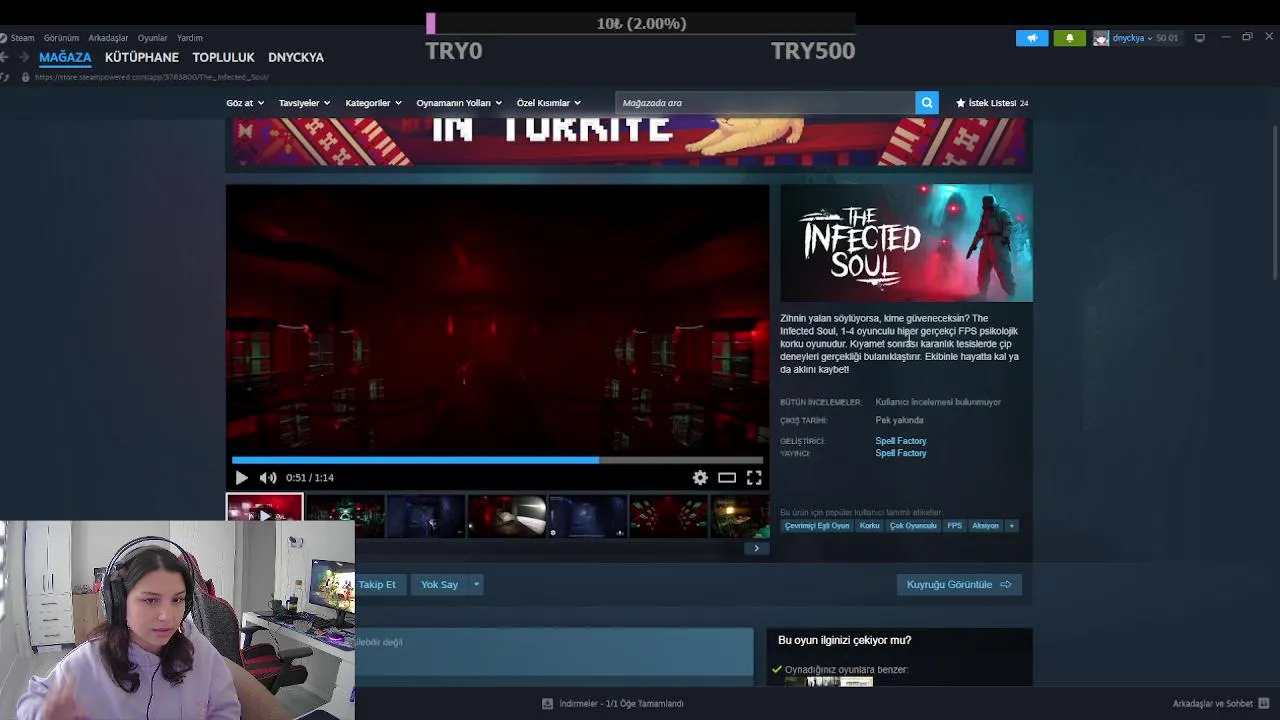Click the magnifier search button
Image resolution: width=1280 pixels, height=720 pixels.
(x=927, y=103)
